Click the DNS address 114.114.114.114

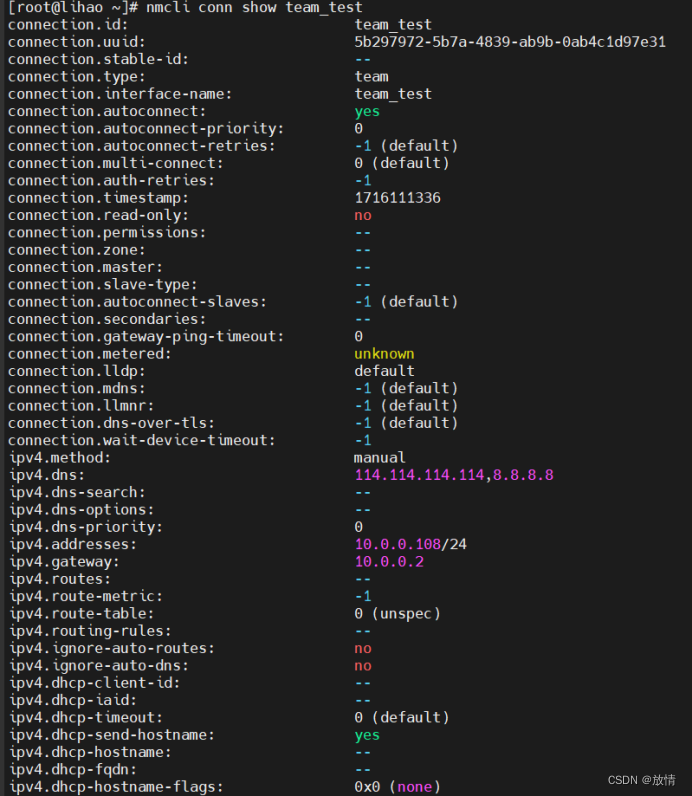point(420,475)
